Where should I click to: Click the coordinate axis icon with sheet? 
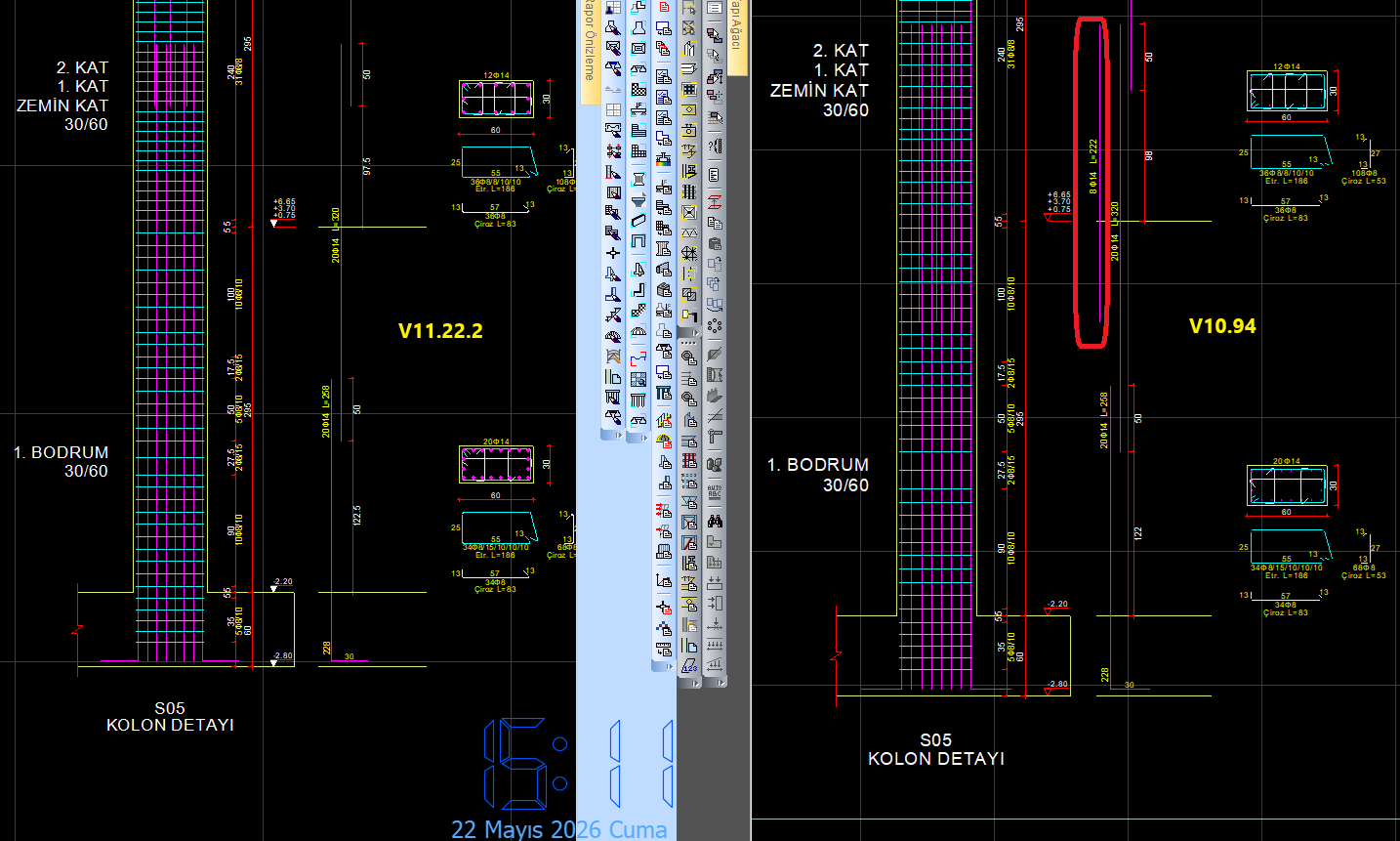tap(664, 580)
